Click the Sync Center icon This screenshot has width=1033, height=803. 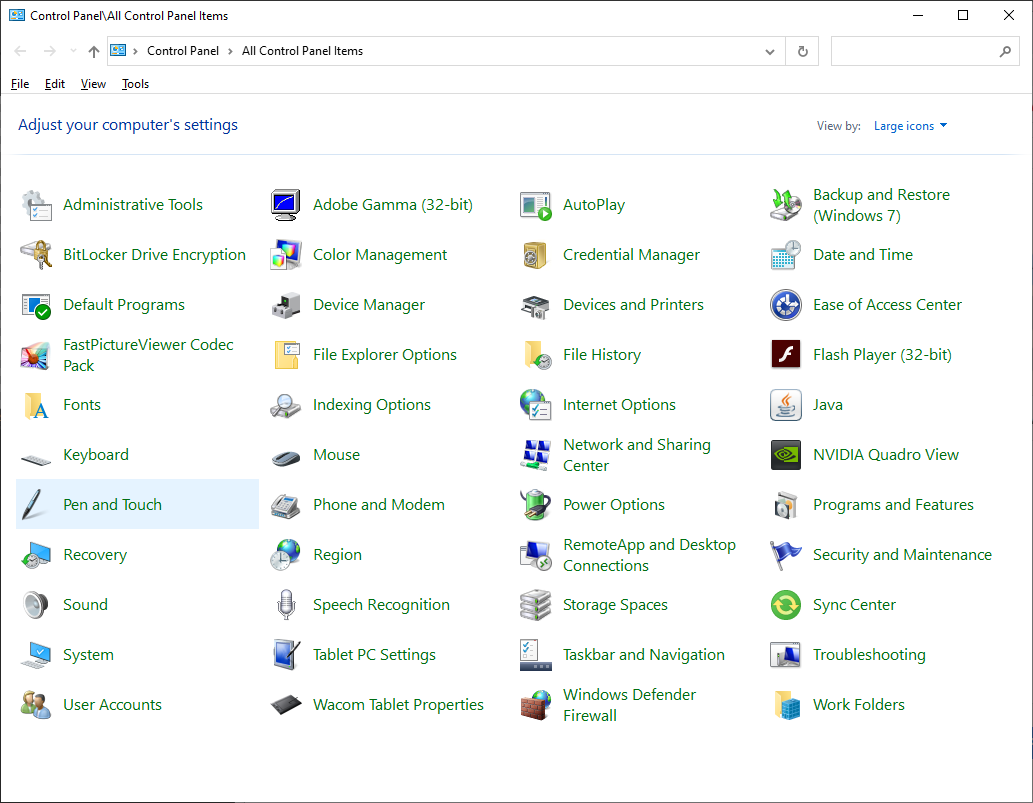tap(786, 605)
